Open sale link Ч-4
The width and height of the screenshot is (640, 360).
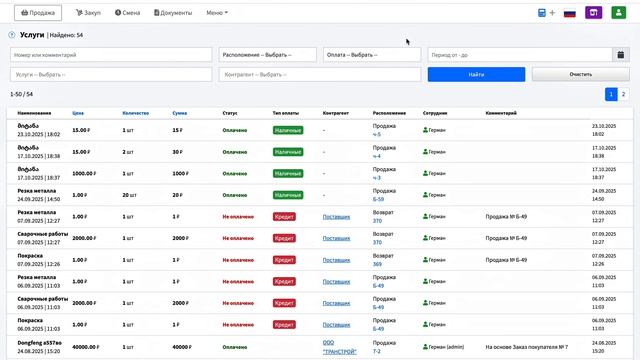(x=376, y=156)
